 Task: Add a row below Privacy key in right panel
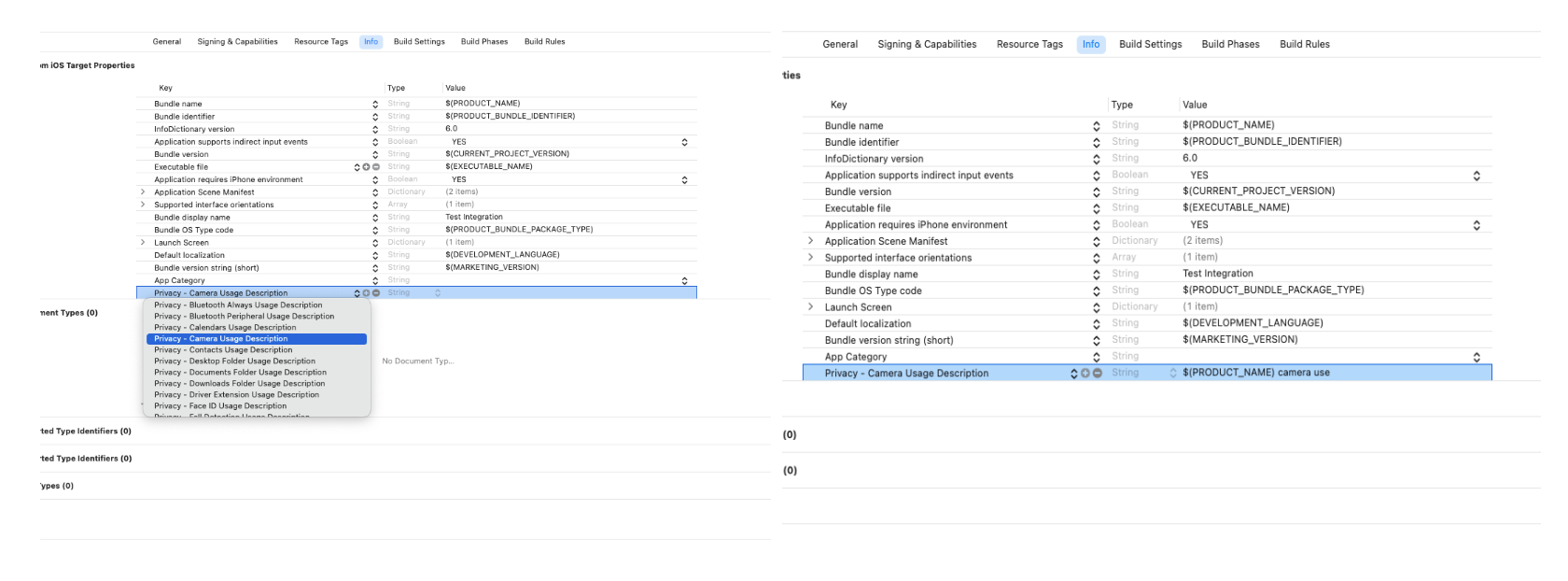(1085, 374)
